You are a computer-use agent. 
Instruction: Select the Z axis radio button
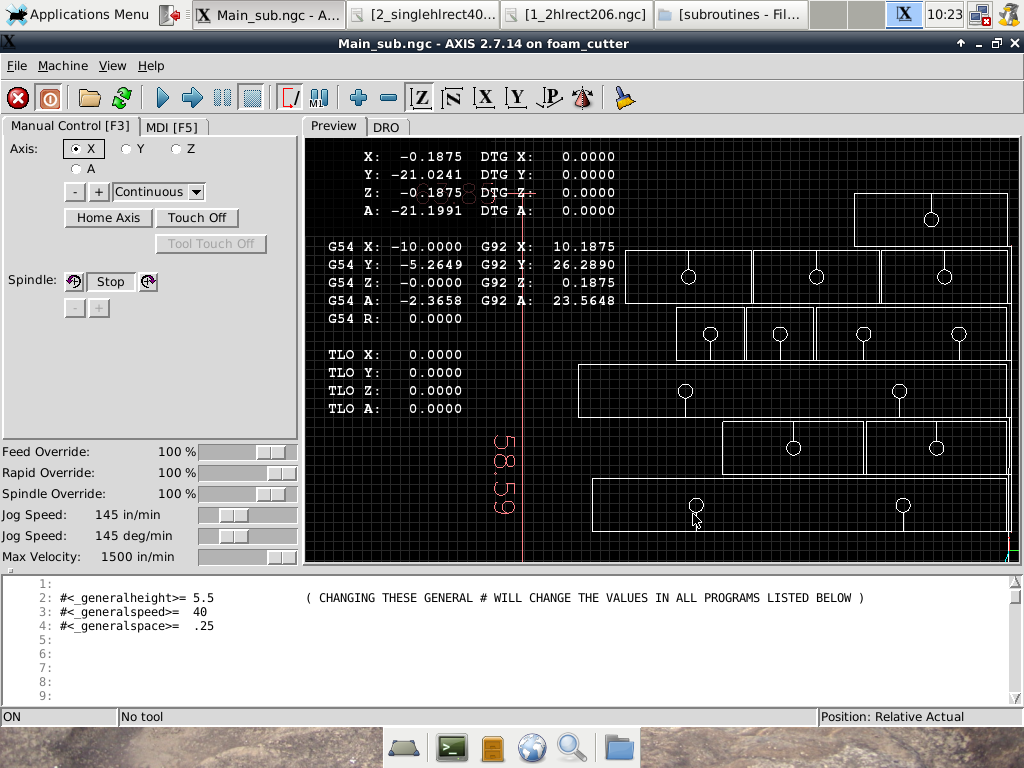[177, 149]
